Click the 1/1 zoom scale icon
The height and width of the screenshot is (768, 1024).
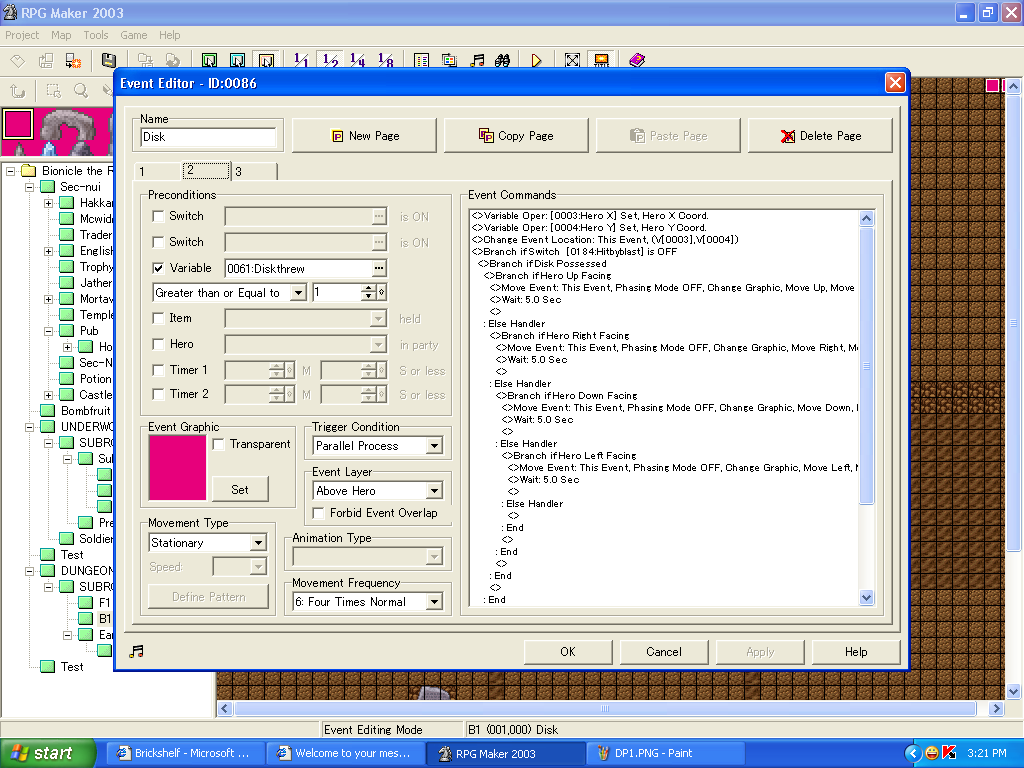[301, 61]
